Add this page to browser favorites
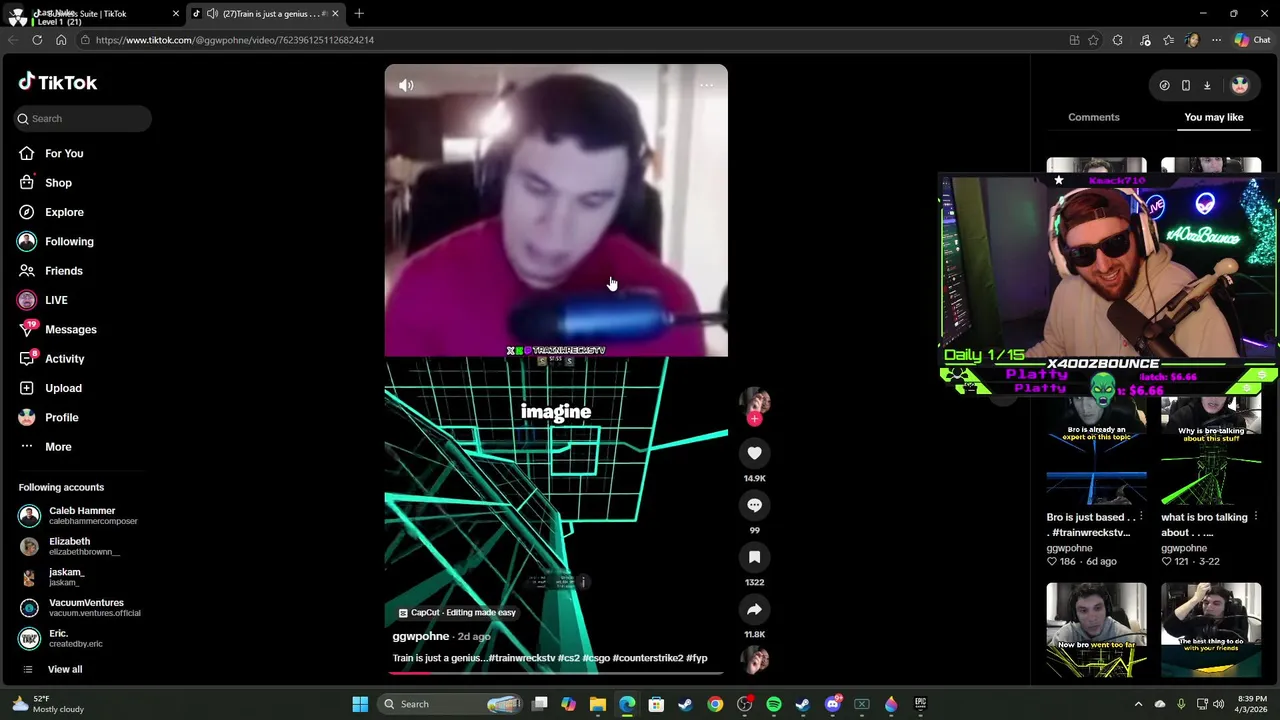The height and width of the screenshot is (720, 1280). (1094, 40)
